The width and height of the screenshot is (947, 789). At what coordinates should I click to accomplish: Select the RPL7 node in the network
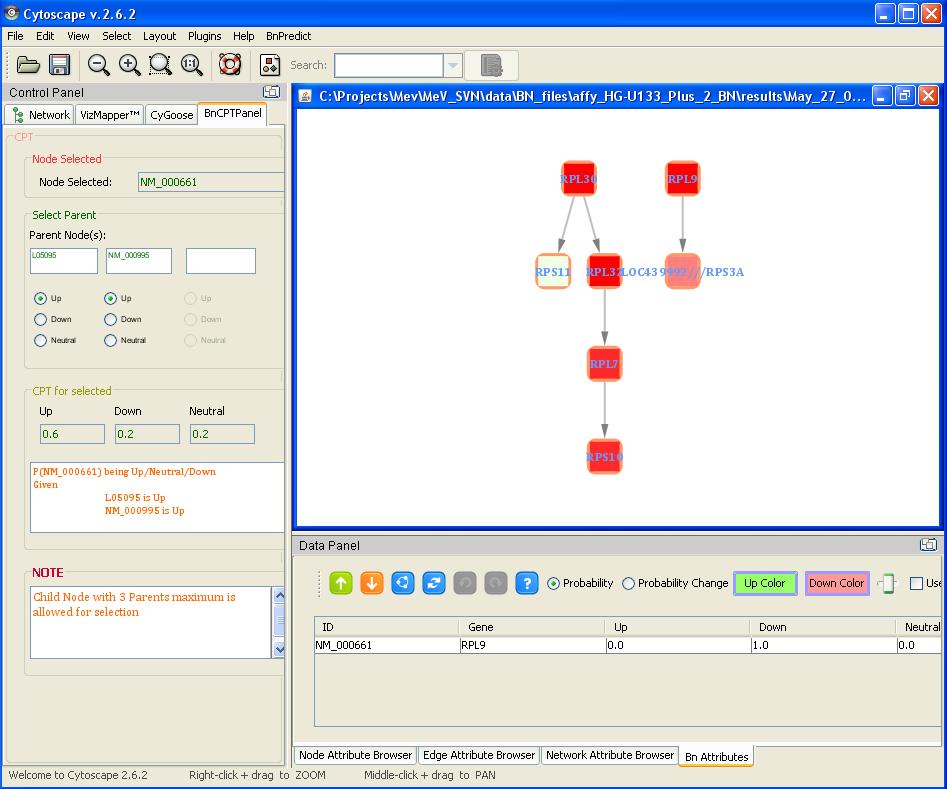(604, 364)
